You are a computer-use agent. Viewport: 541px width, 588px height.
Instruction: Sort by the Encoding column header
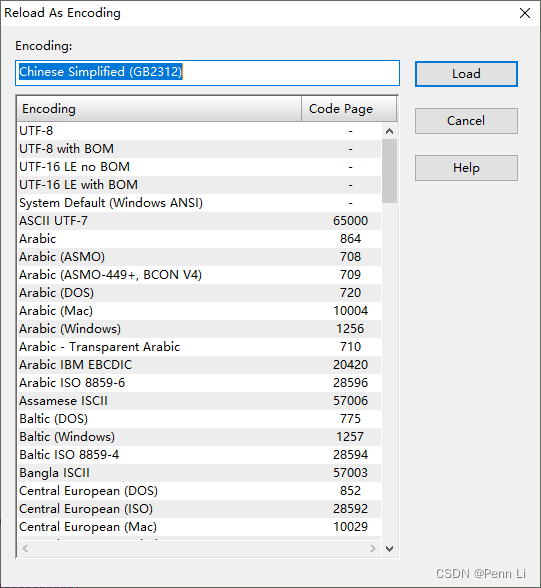[159, 109]
